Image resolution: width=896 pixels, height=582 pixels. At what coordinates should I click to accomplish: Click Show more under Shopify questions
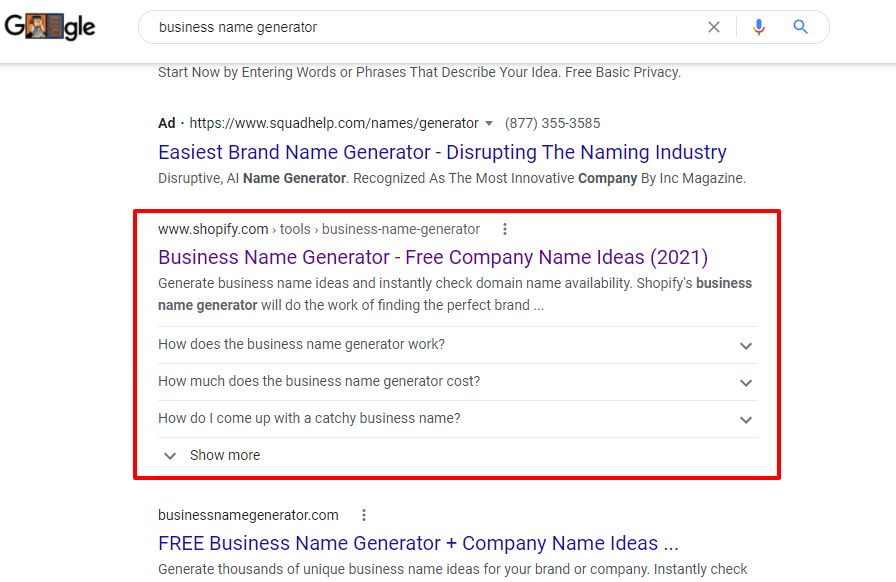click(x=225, y=455)
